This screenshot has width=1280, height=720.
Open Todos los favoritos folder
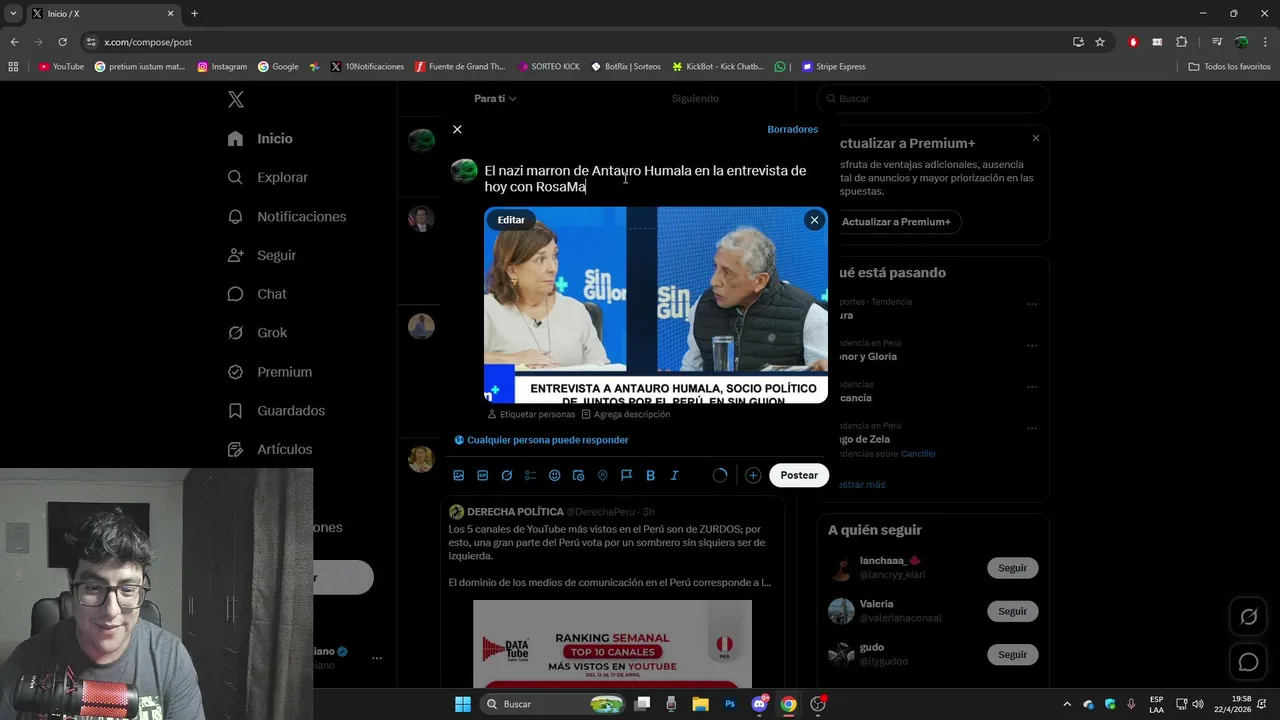coord(1229,67)
